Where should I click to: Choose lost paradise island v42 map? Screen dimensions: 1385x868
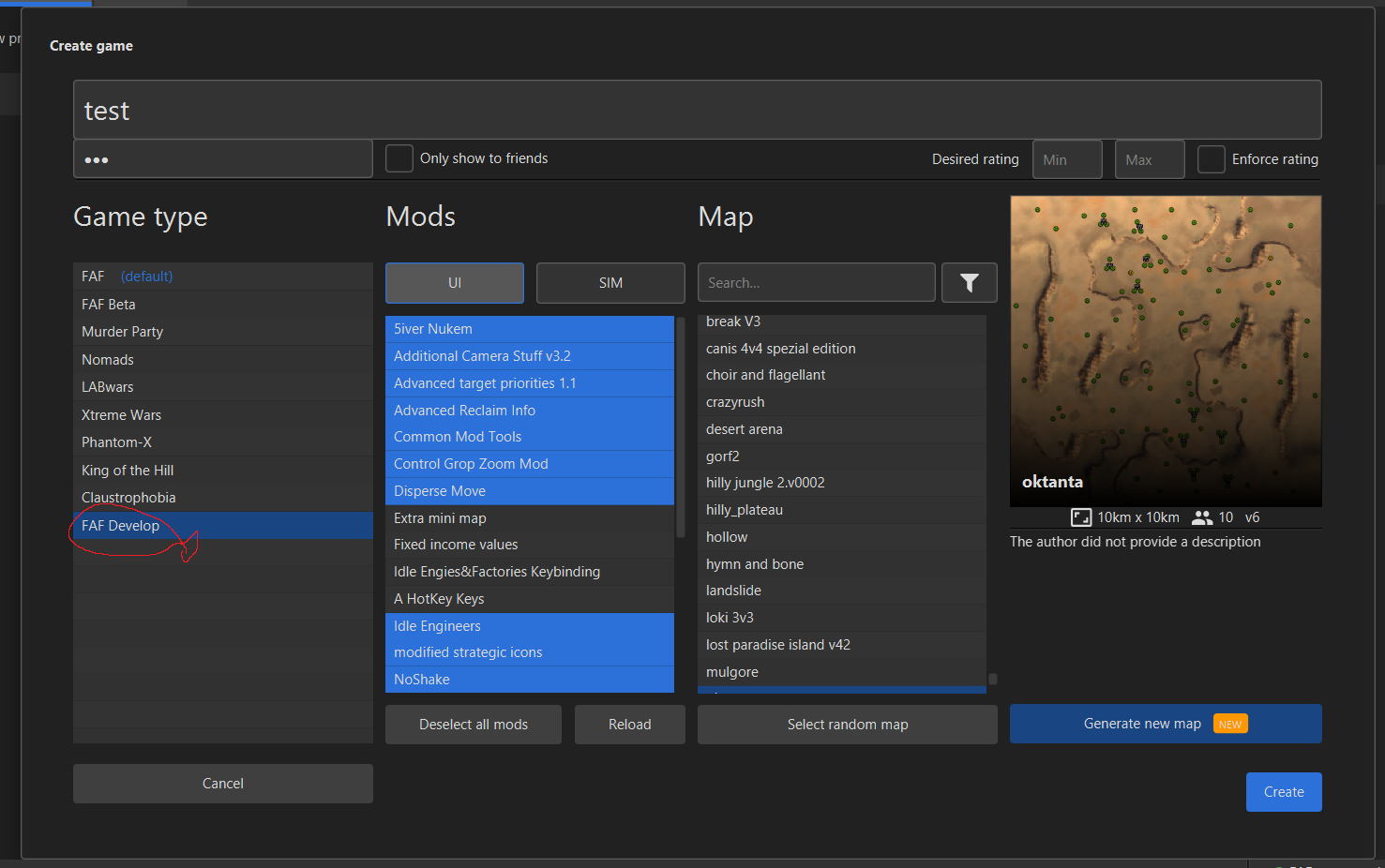(x=842, y=645)
